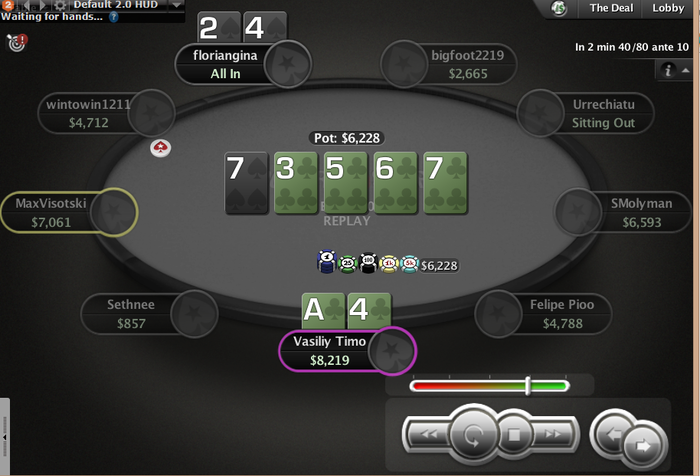Go to next hand with right arrow

tap(643, 445)
